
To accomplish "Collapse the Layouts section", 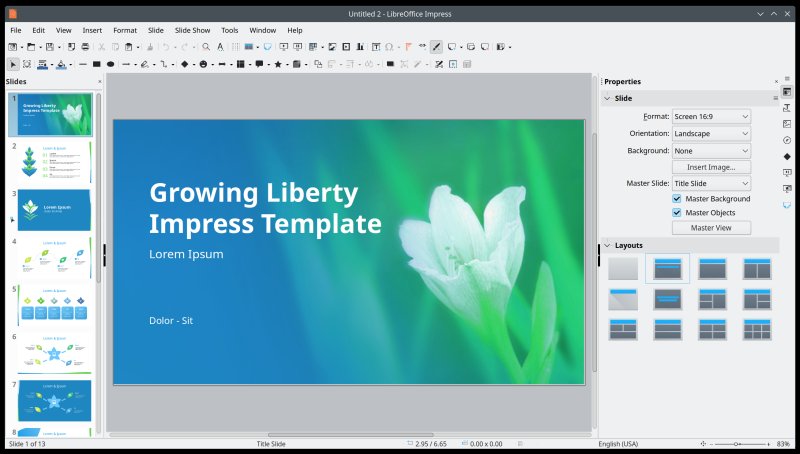I will (x=607, y=245).
